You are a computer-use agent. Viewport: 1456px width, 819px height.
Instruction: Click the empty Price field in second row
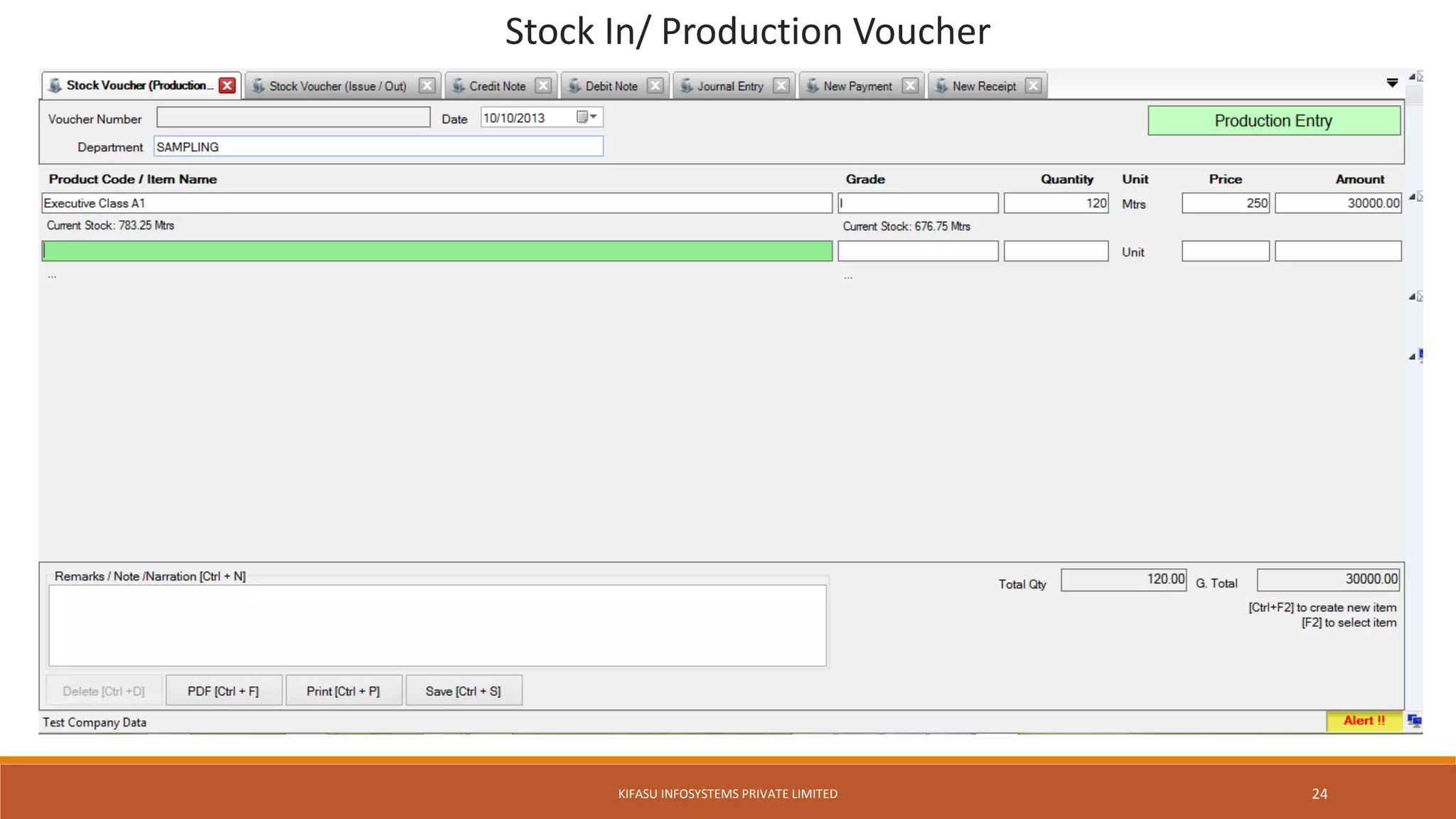point(1226,251)
